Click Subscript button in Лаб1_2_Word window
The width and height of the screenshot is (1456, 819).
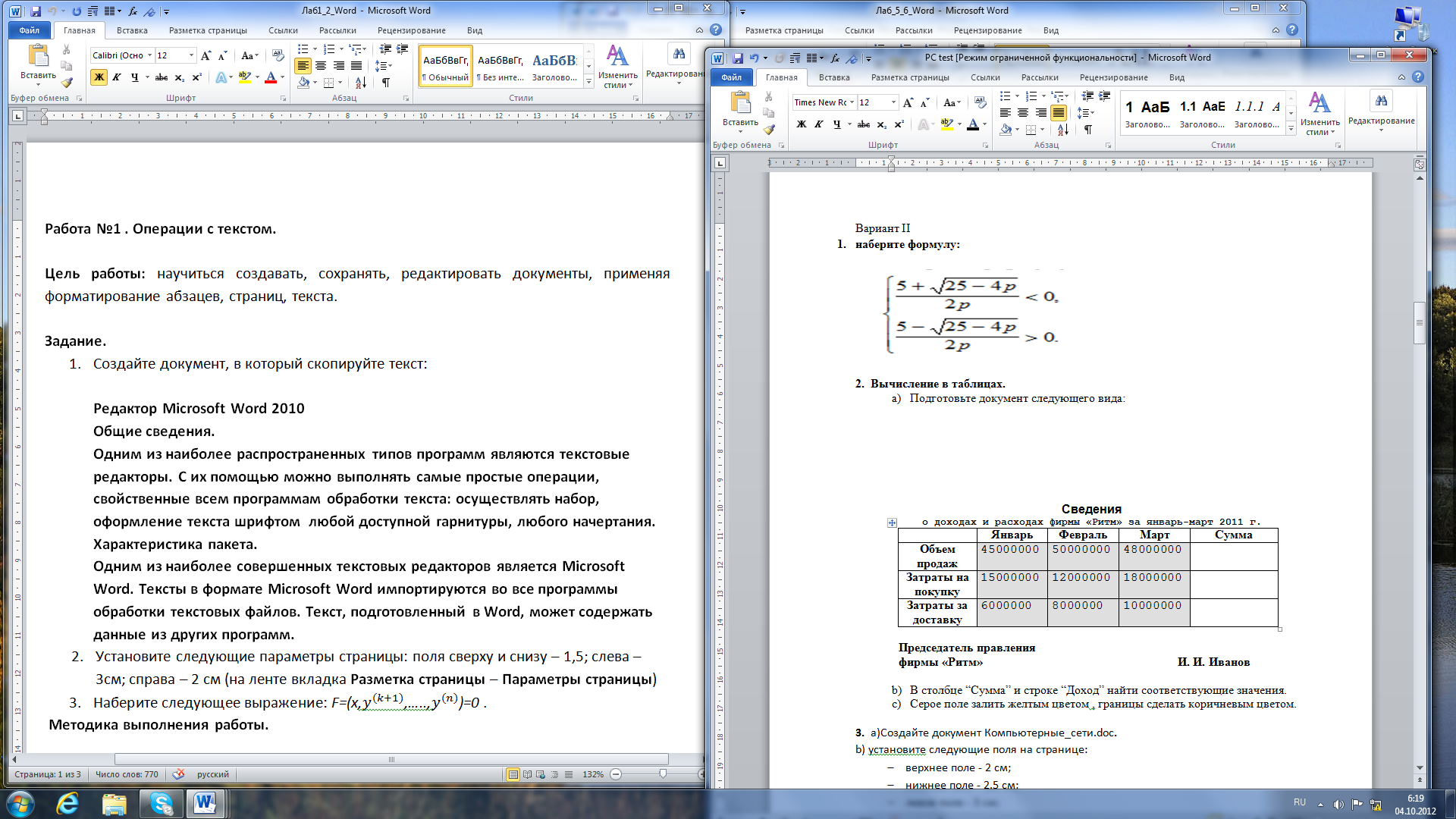tap(180, 77)
